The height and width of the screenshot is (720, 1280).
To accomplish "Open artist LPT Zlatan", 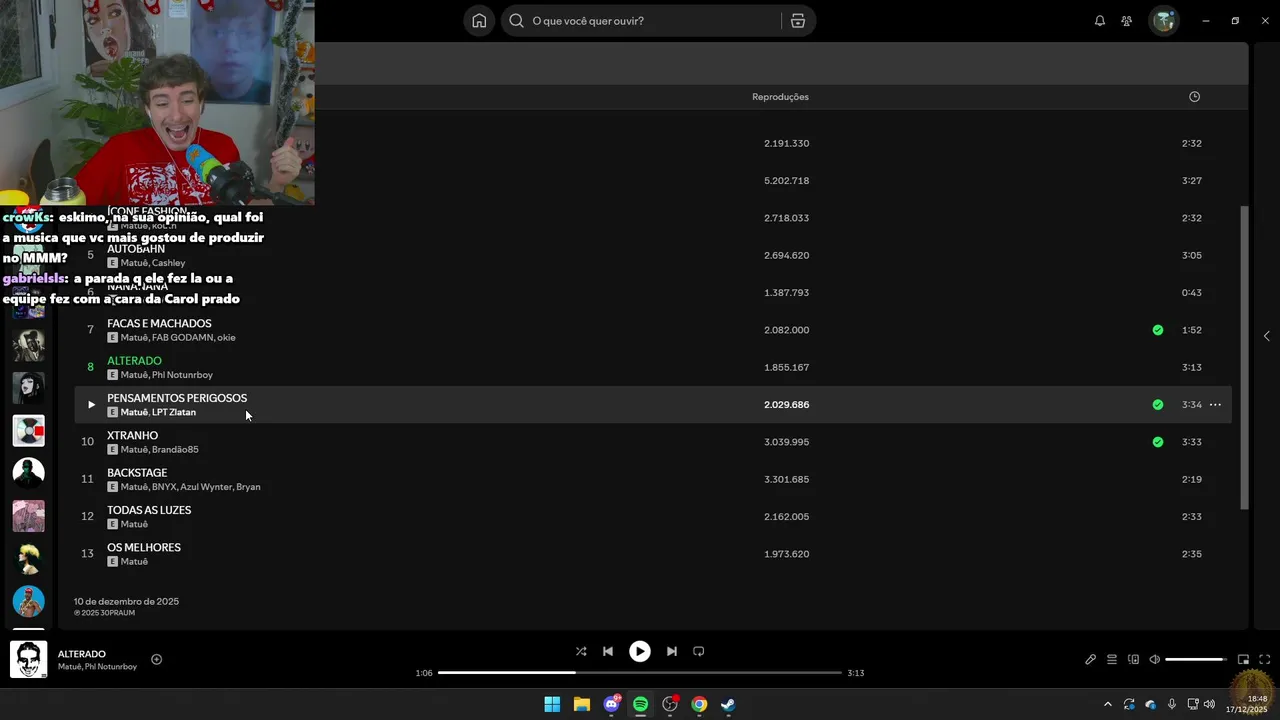I will [174, 412].
